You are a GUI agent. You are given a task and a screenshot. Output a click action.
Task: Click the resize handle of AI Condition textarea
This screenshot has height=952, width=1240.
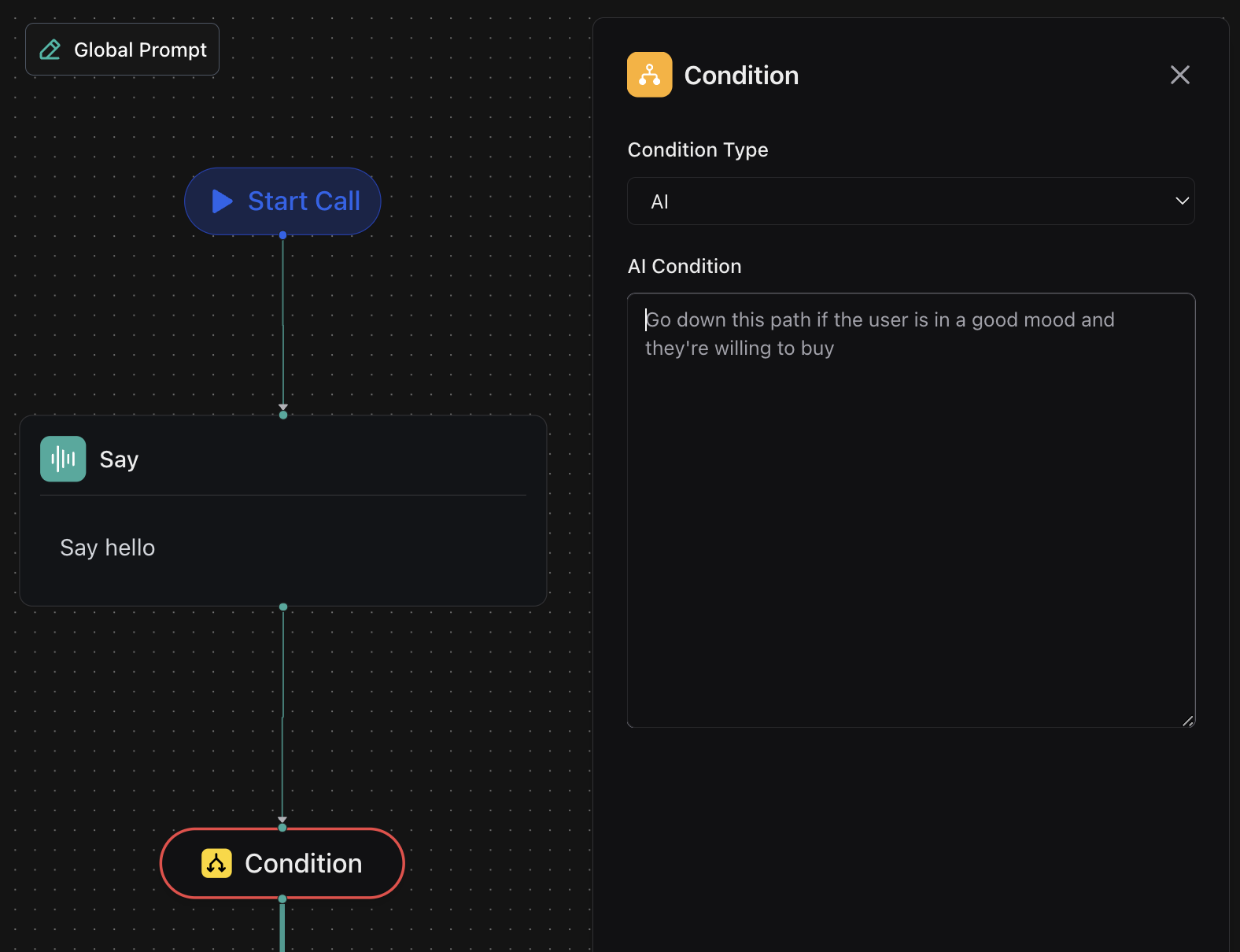point(1187,720)
